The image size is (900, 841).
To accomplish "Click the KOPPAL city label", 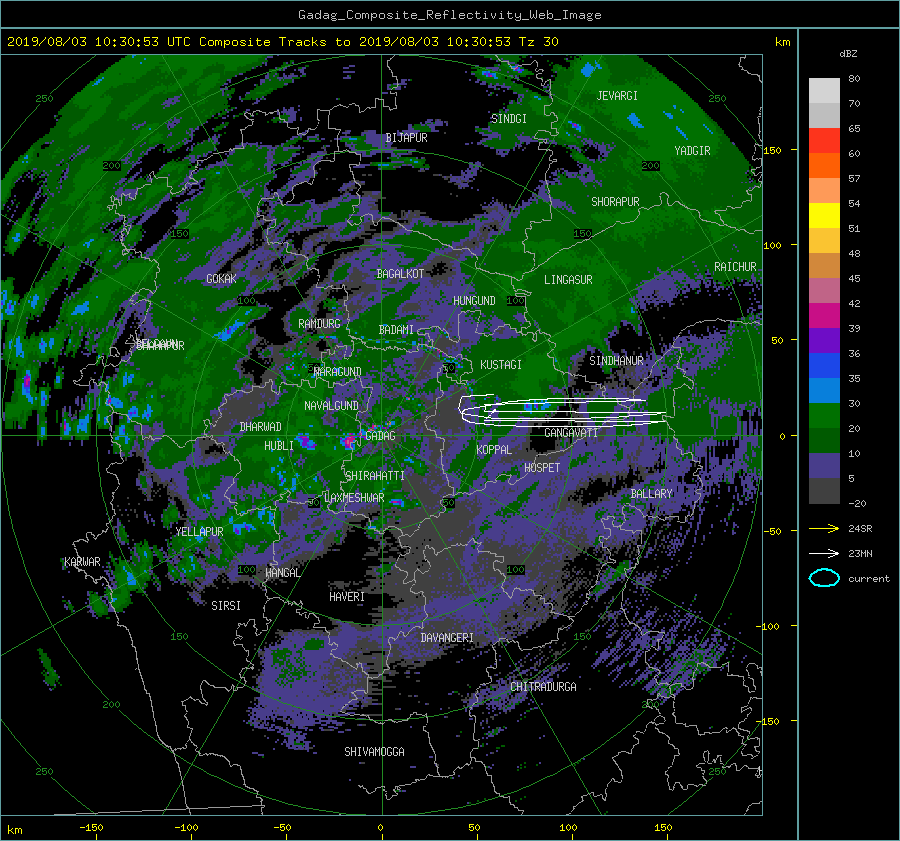I will 494,450.
